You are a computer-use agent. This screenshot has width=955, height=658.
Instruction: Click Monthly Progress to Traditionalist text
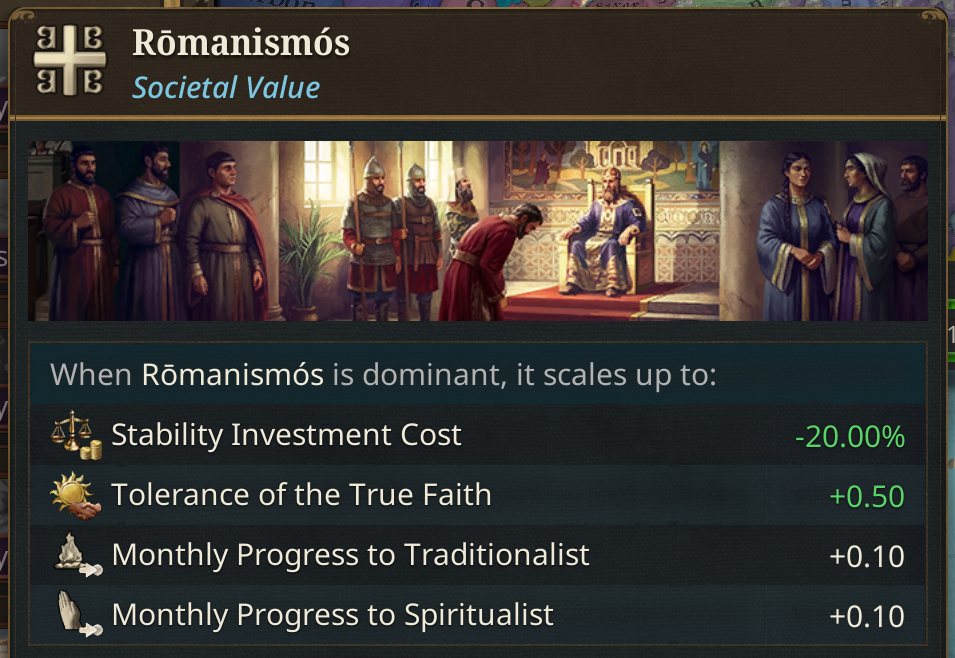[350, 555]
